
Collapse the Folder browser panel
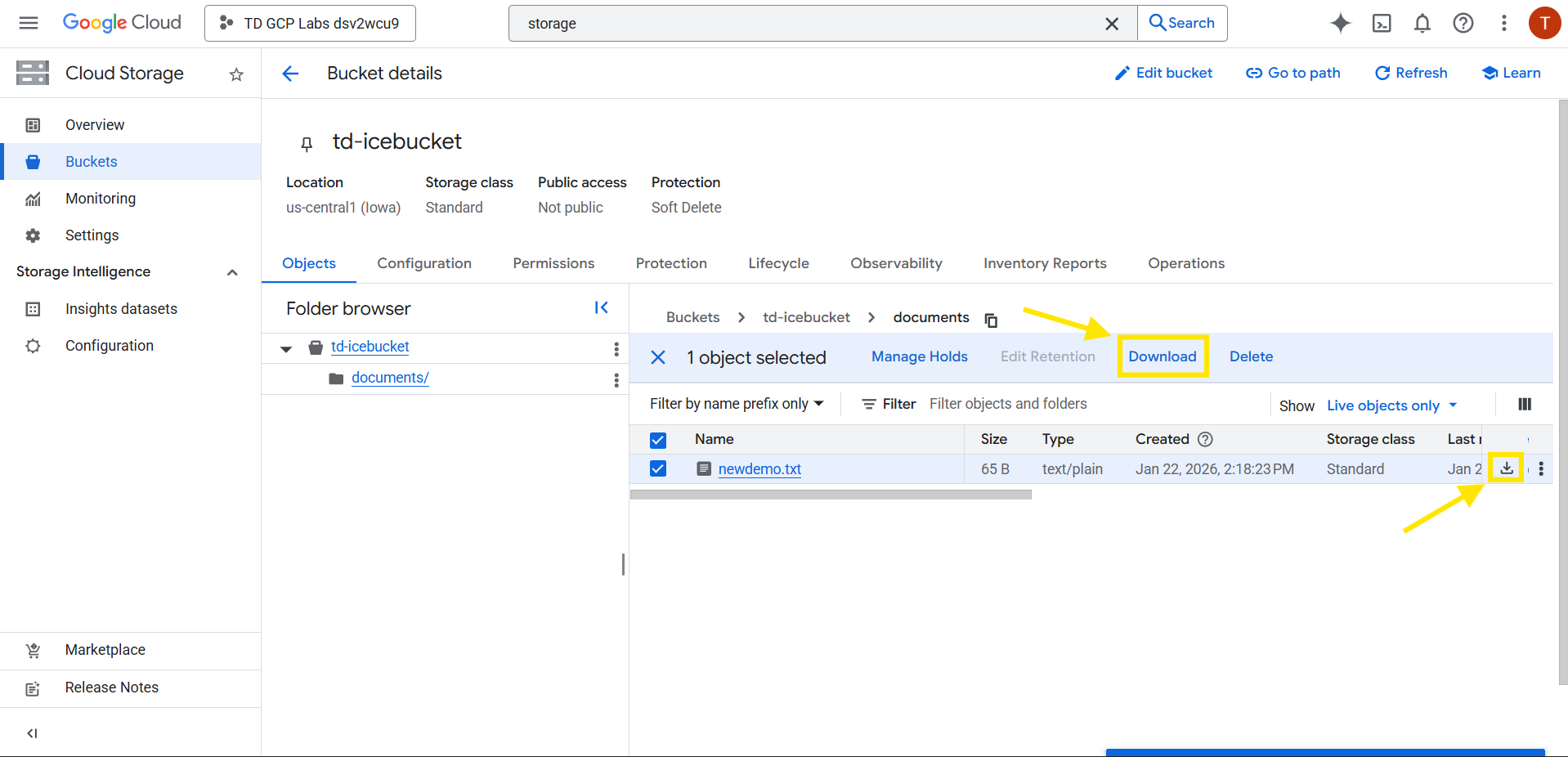[x=602, y=308]
